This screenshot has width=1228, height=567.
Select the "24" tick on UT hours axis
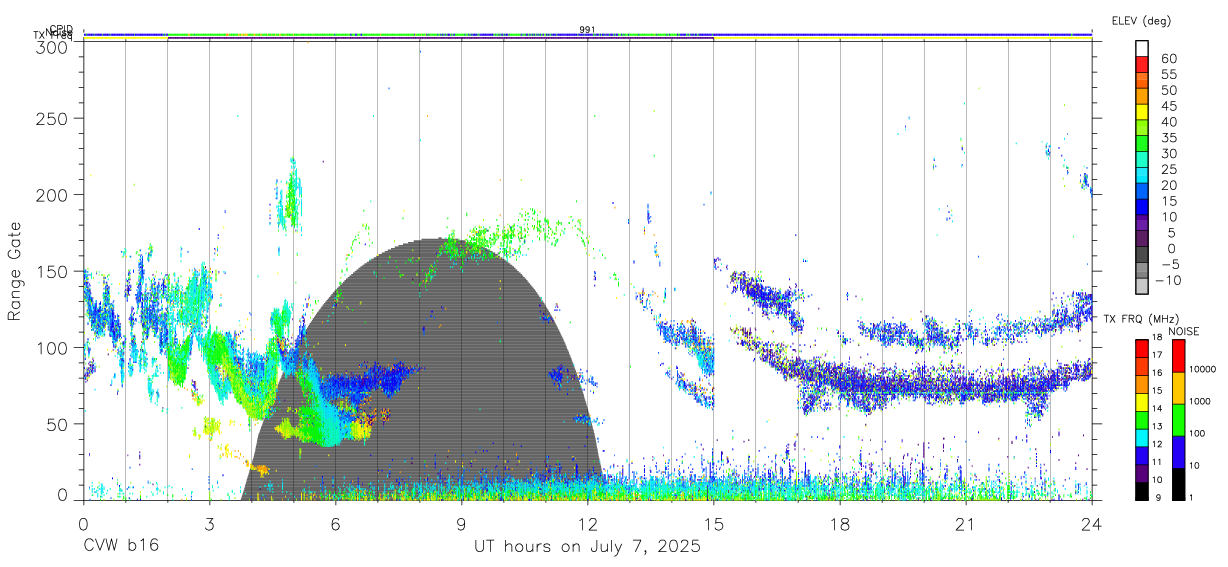1092,524
